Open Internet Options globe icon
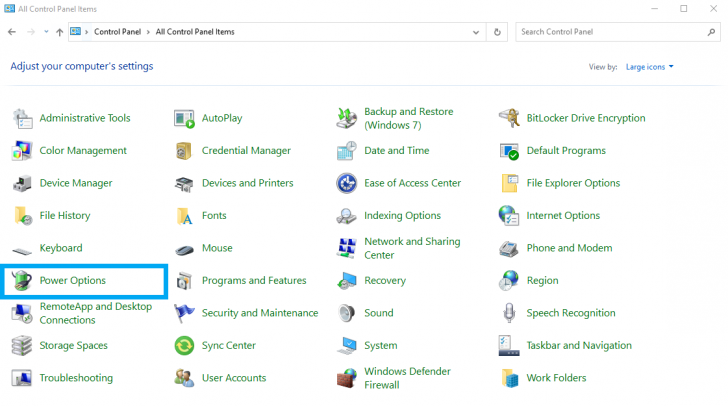728x406 pixels. point(509,216)
